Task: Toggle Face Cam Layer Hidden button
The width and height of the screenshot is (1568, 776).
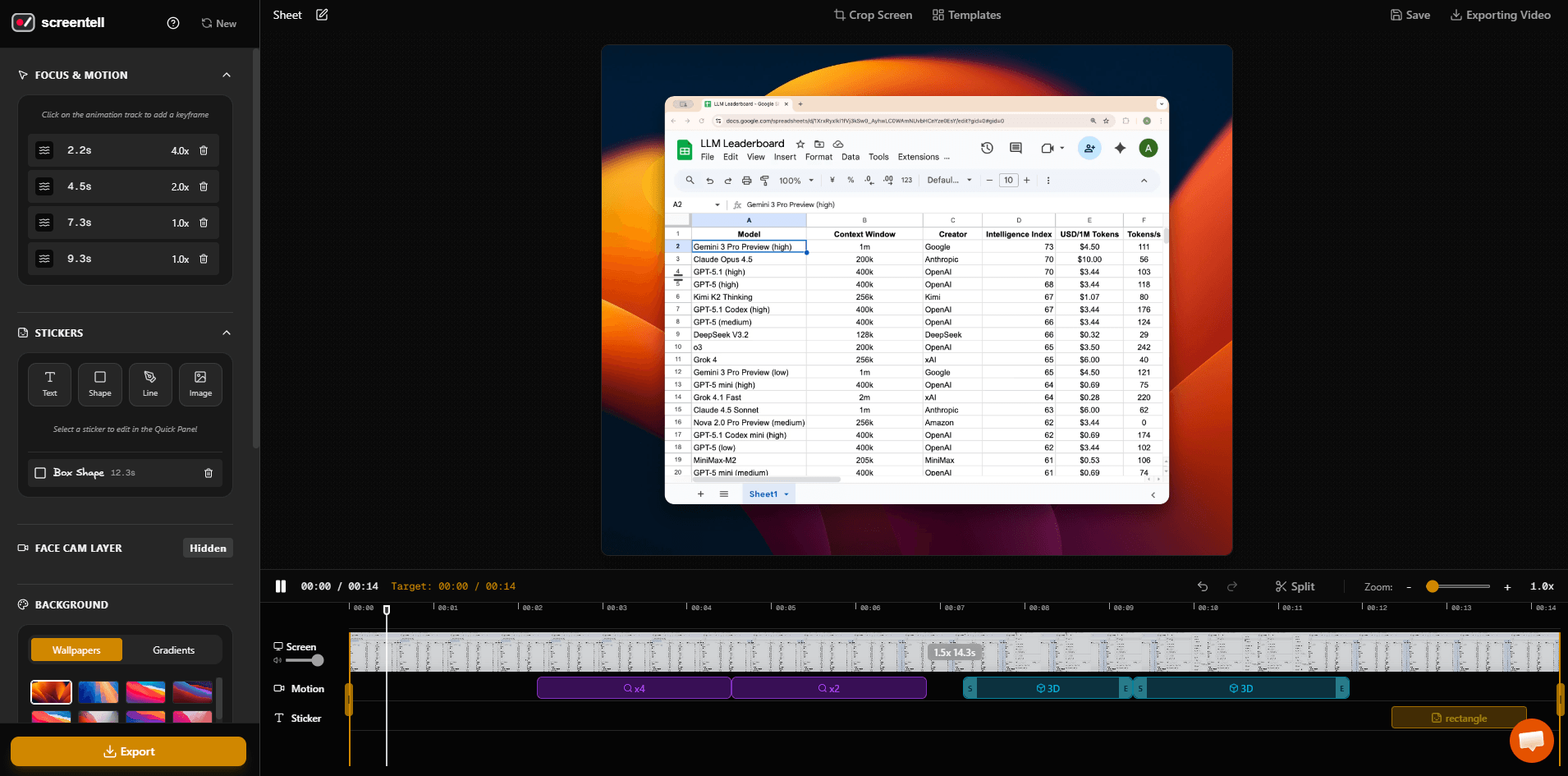Action: tap(208, 548)
